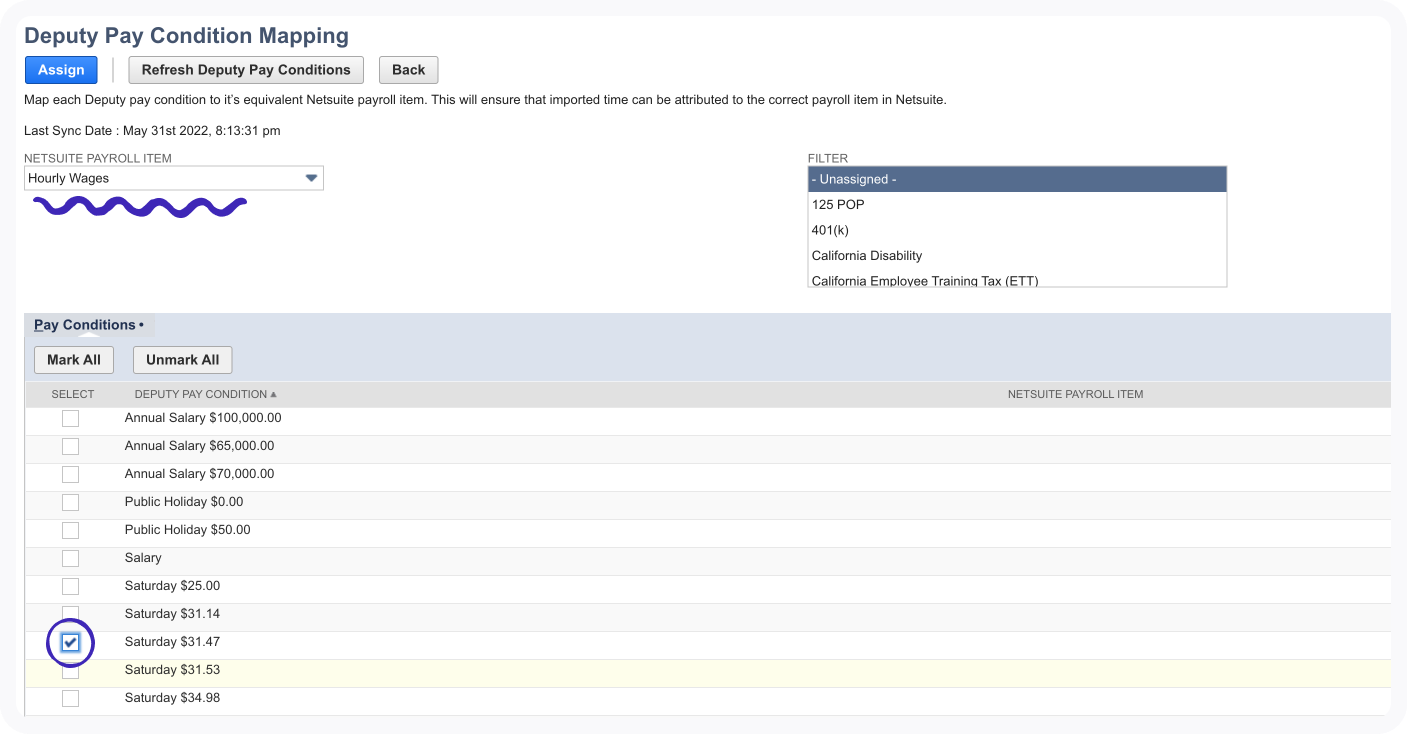Viewport: 1407px width, 734px height.
Task: Go back using the Back button
Action: [408, 69]
